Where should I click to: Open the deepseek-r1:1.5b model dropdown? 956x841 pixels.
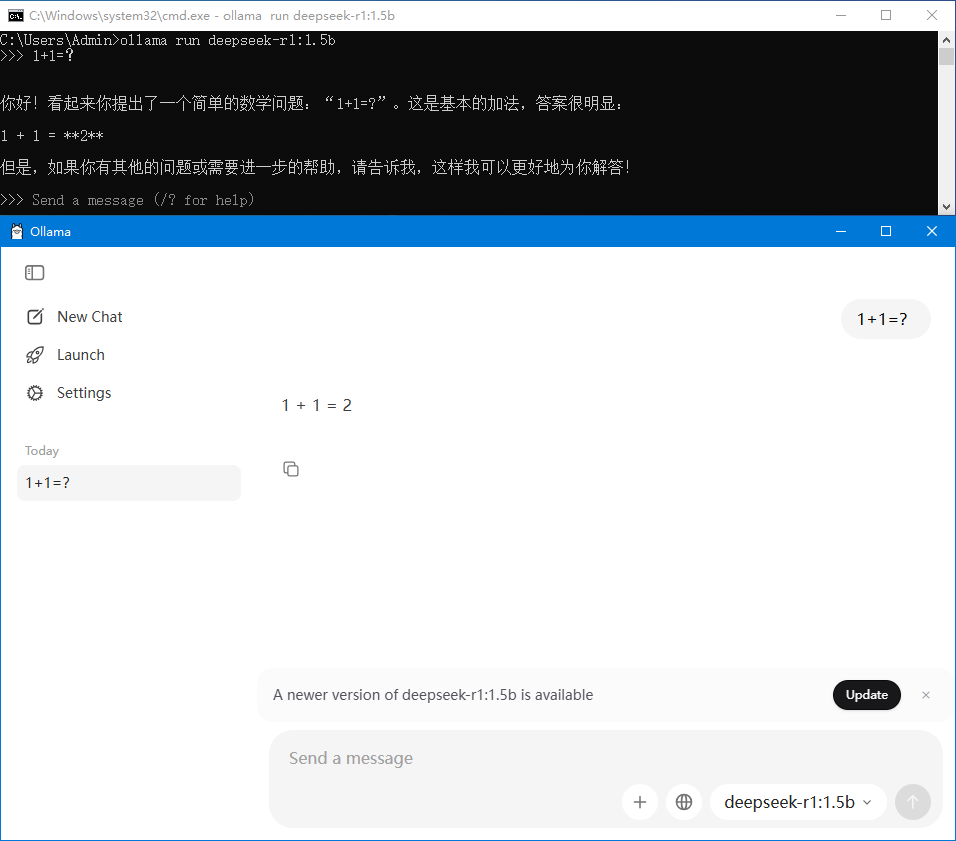(x=798, y=802)
